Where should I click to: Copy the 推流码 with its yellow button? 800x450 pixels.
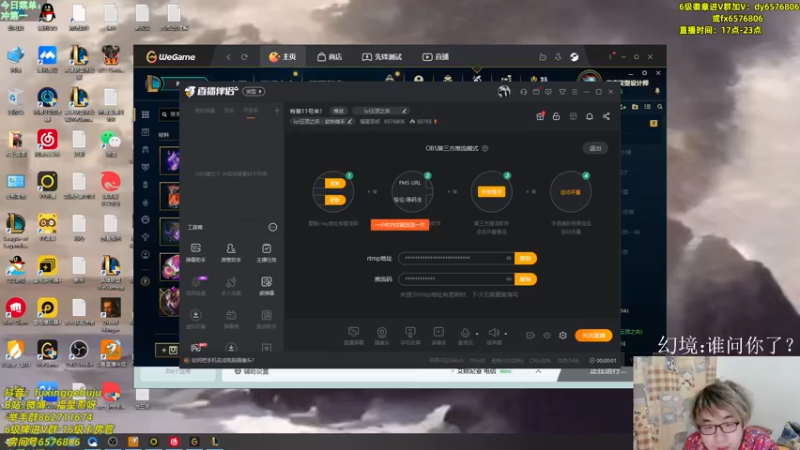(x=526, y=279)
